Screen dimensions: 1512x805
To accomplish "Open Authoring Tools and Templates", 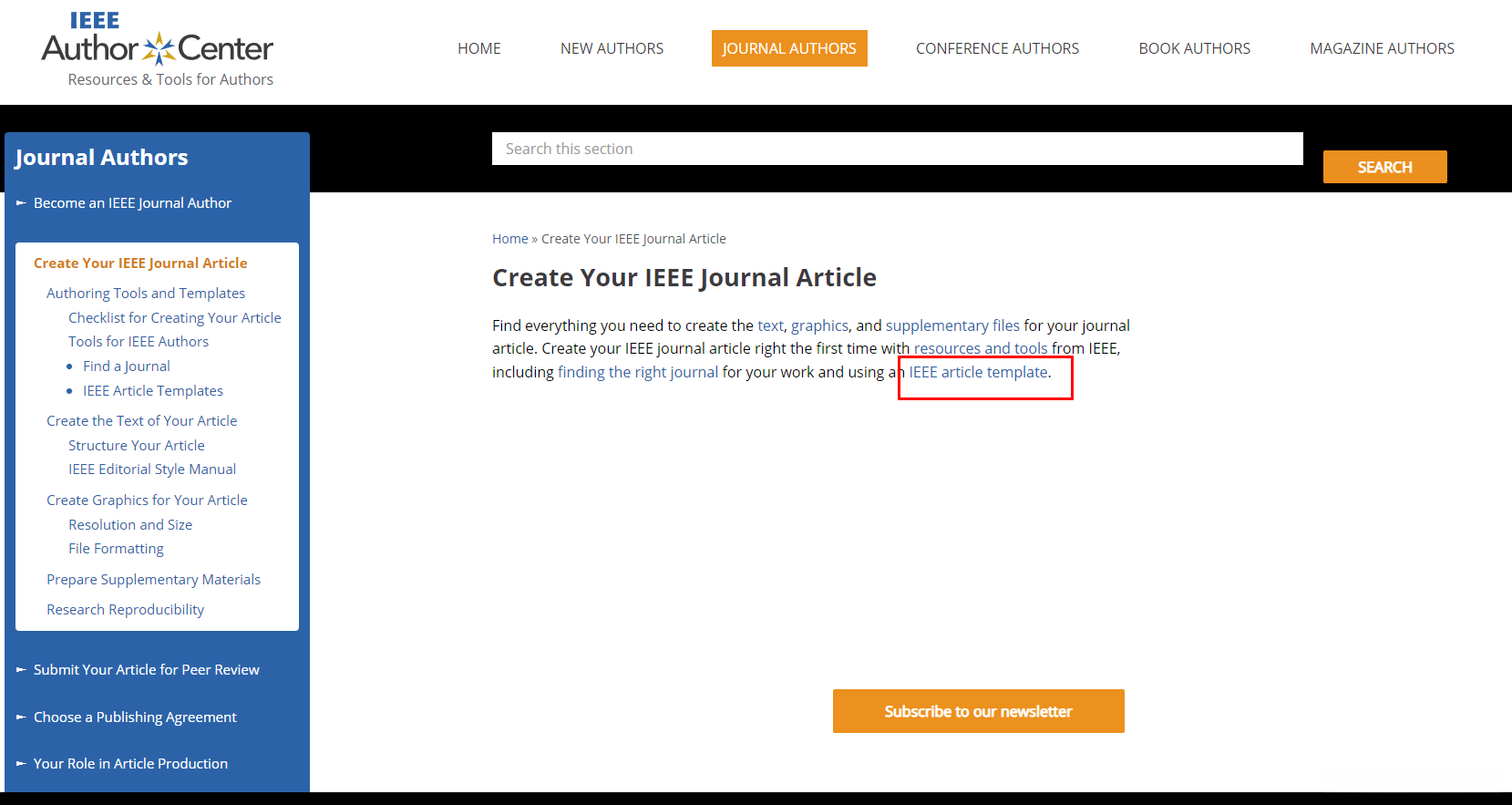I will coord(146,293).
